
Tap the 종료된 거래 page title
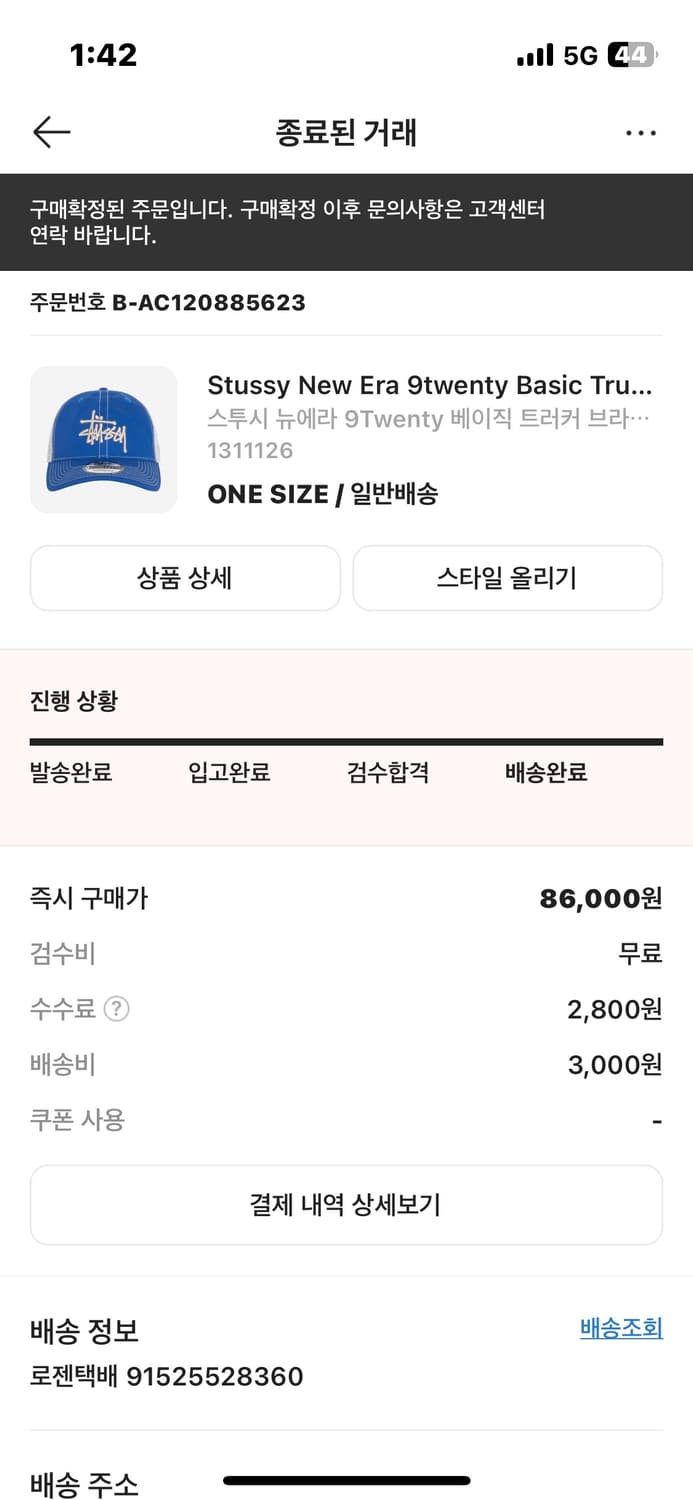coord(346,133)
